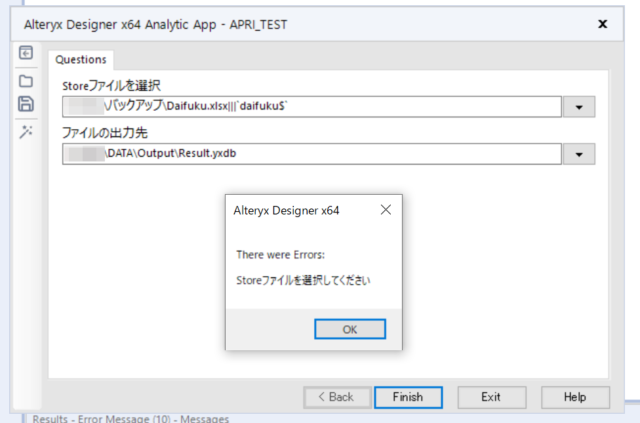Screen dimensions: 640x423
Task: Click the 'Storeファイルを選択' label
Action: [111, 86]
